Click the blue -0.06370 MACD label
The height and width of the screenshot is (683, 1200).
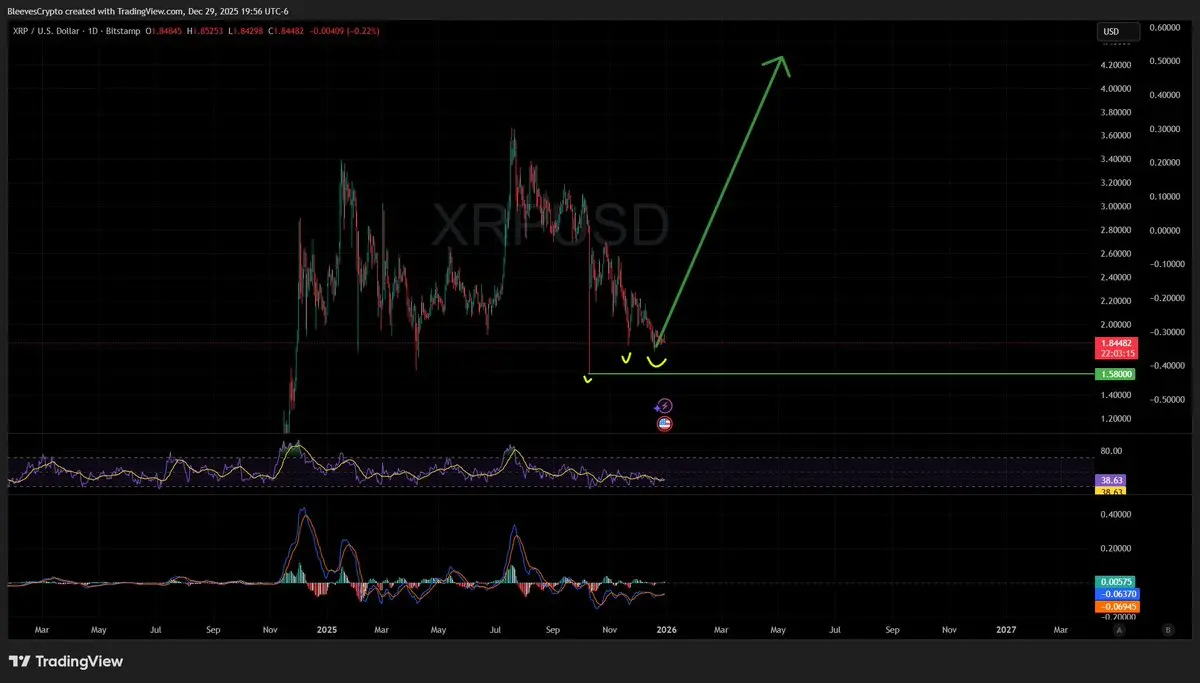(x=1118, y=594)
